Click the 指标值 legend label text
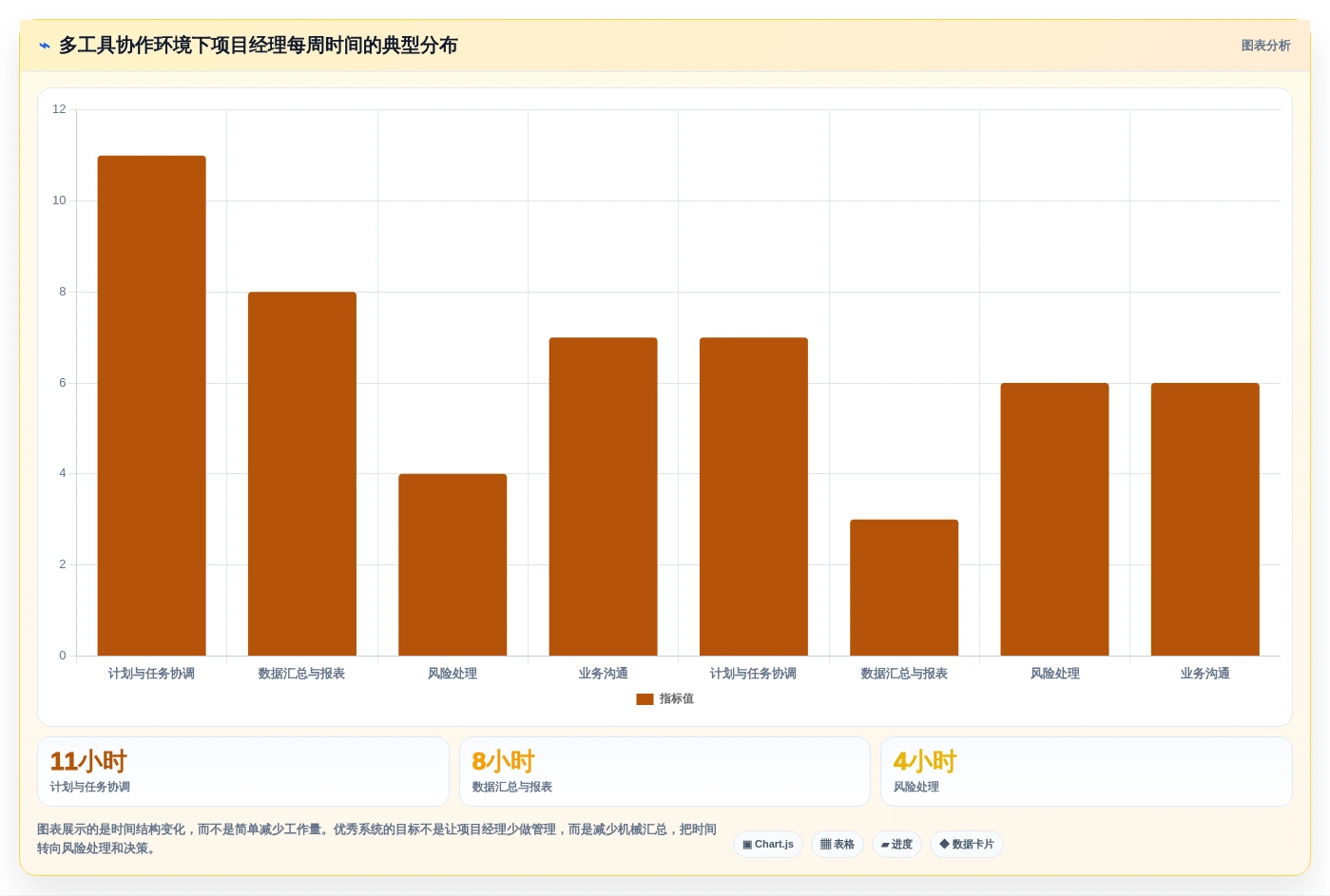This screenshot has width=1330, height=896. [x=677, y=698]
